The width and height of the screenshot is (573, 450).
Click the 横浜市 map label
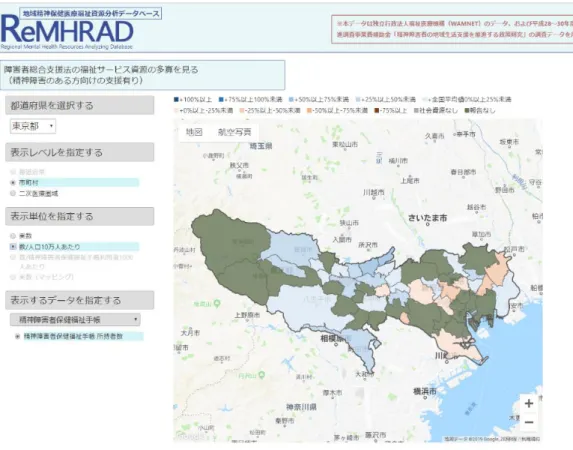425,392
